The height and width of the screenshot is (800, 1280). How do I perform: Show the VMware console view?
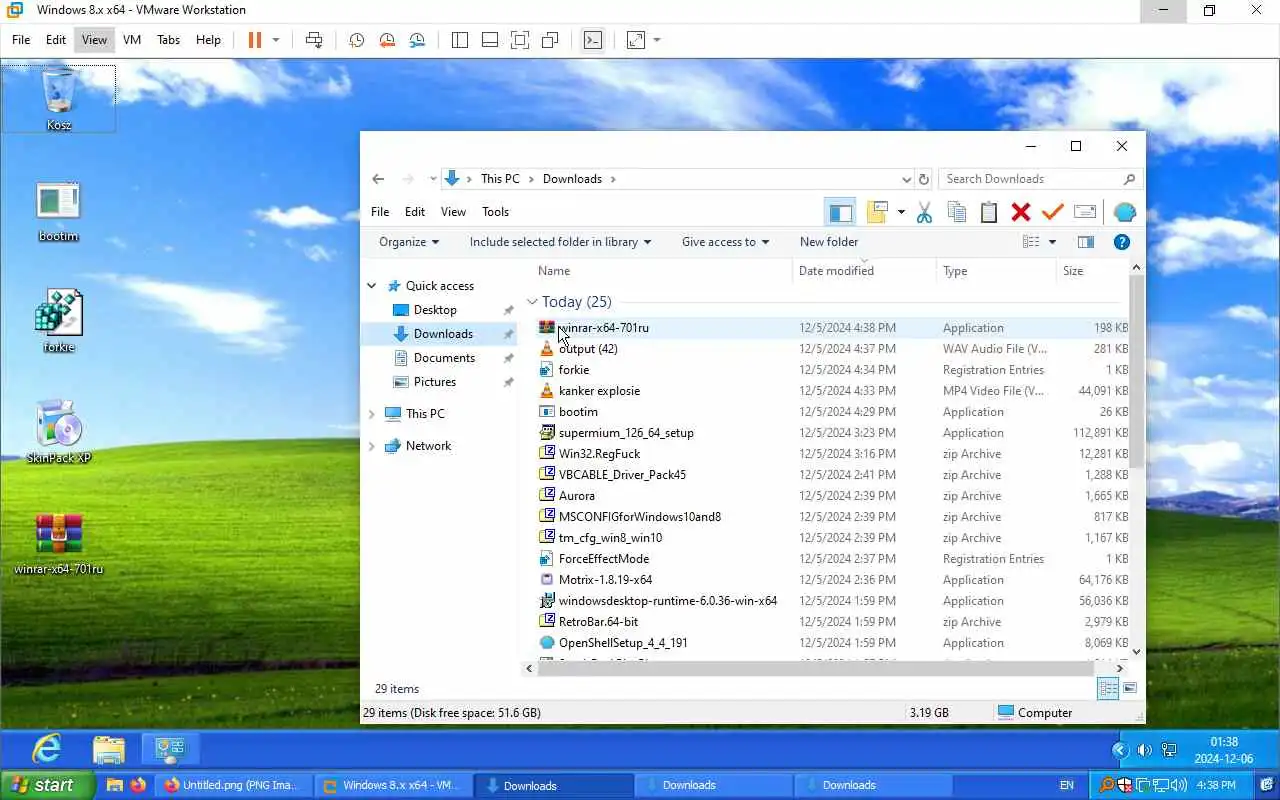point(593,40)
